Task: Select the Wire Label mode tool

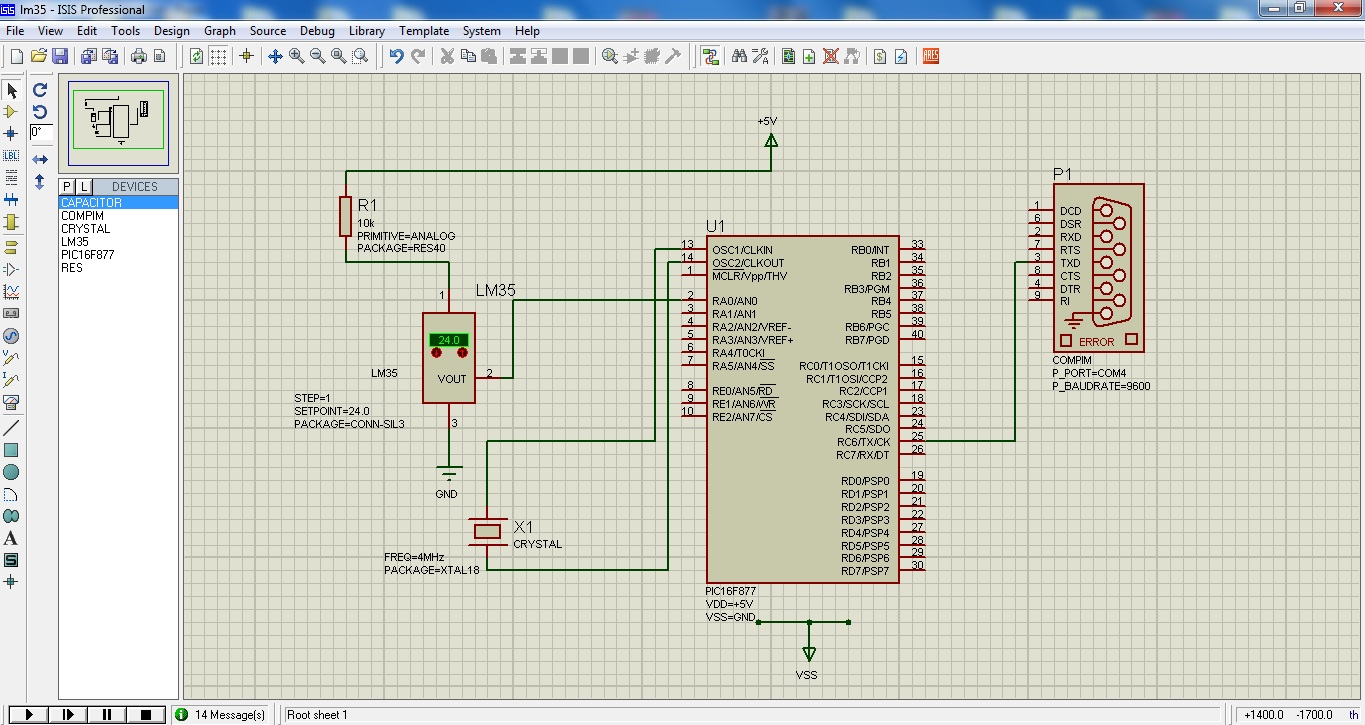Action: pos(12,157)
